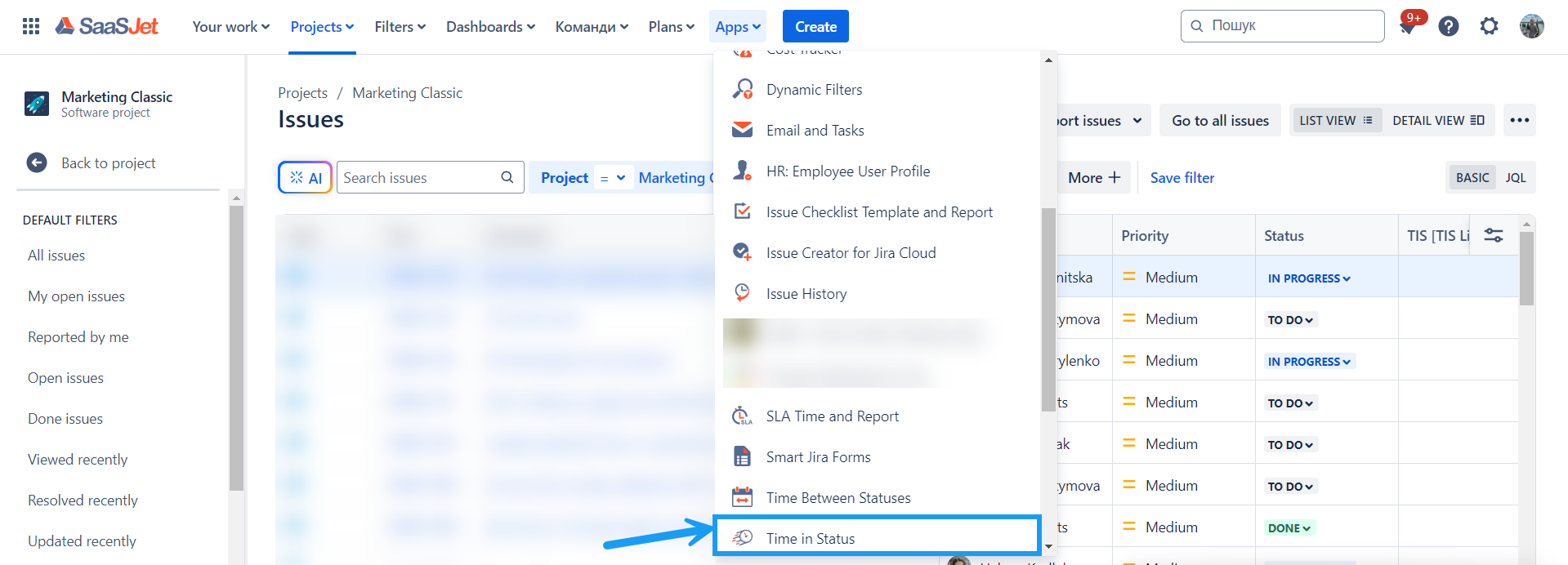Viewport: 1568px width, 565px height.
Task: Click the Apps menu scrollbar thumb
Action: pyautogui.click(x=1048, y=309)
